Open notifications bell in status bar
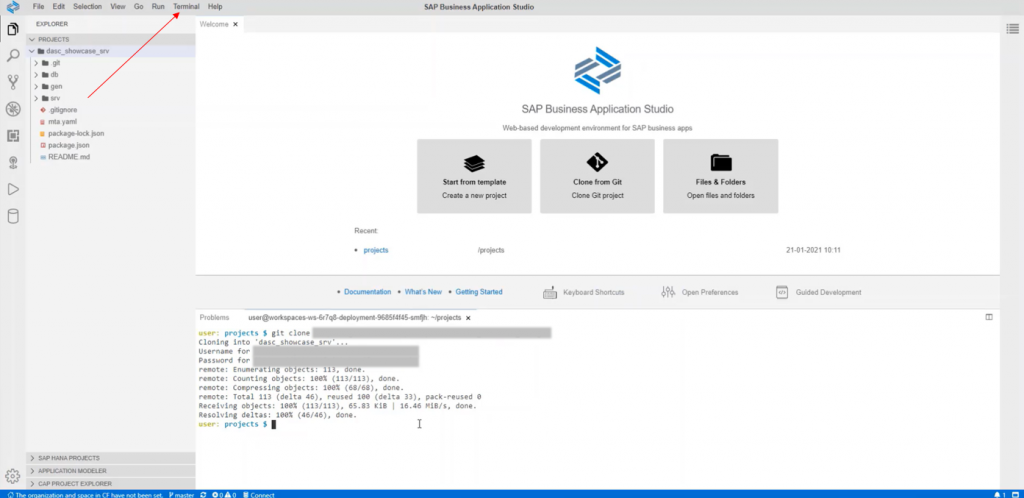 tap(999, 495)
